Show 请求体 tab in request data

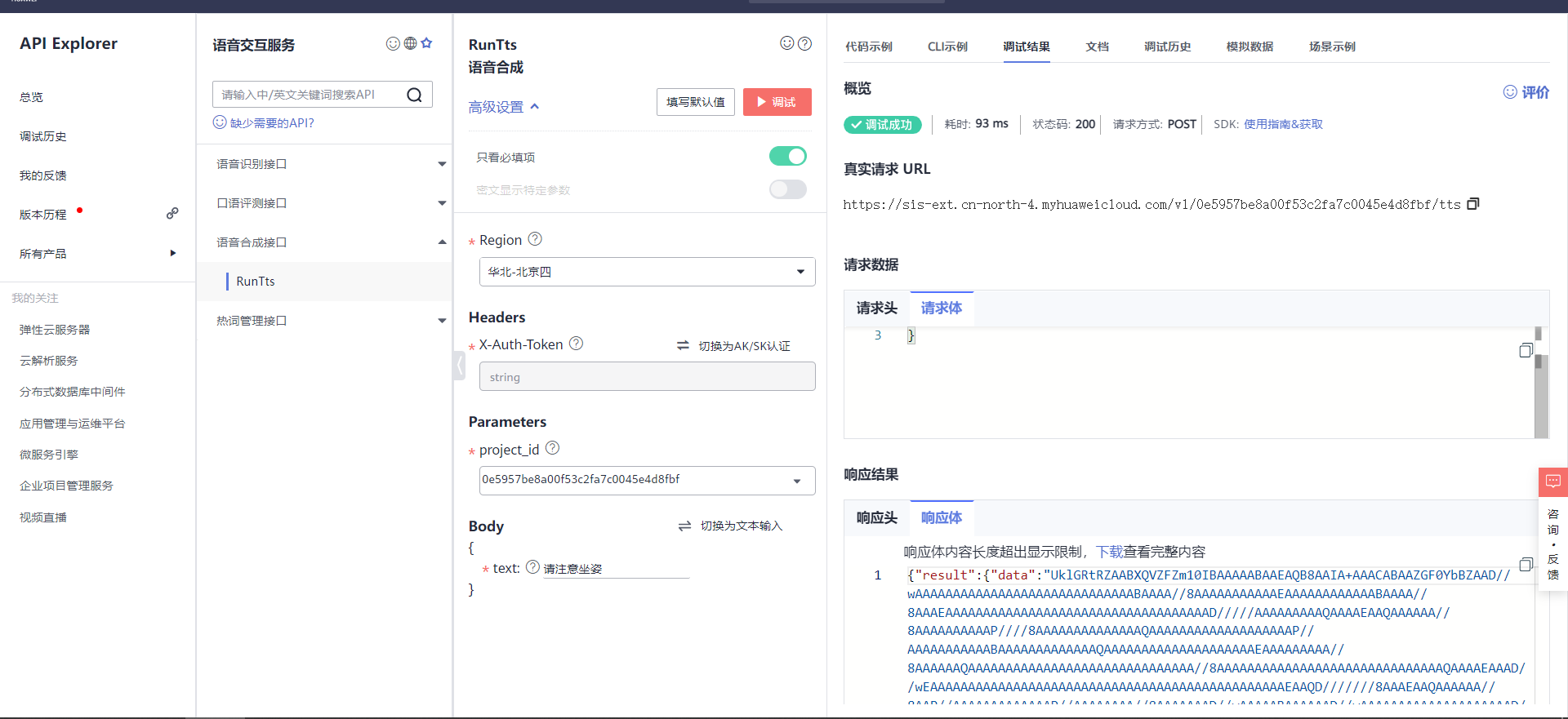[942, 308]
